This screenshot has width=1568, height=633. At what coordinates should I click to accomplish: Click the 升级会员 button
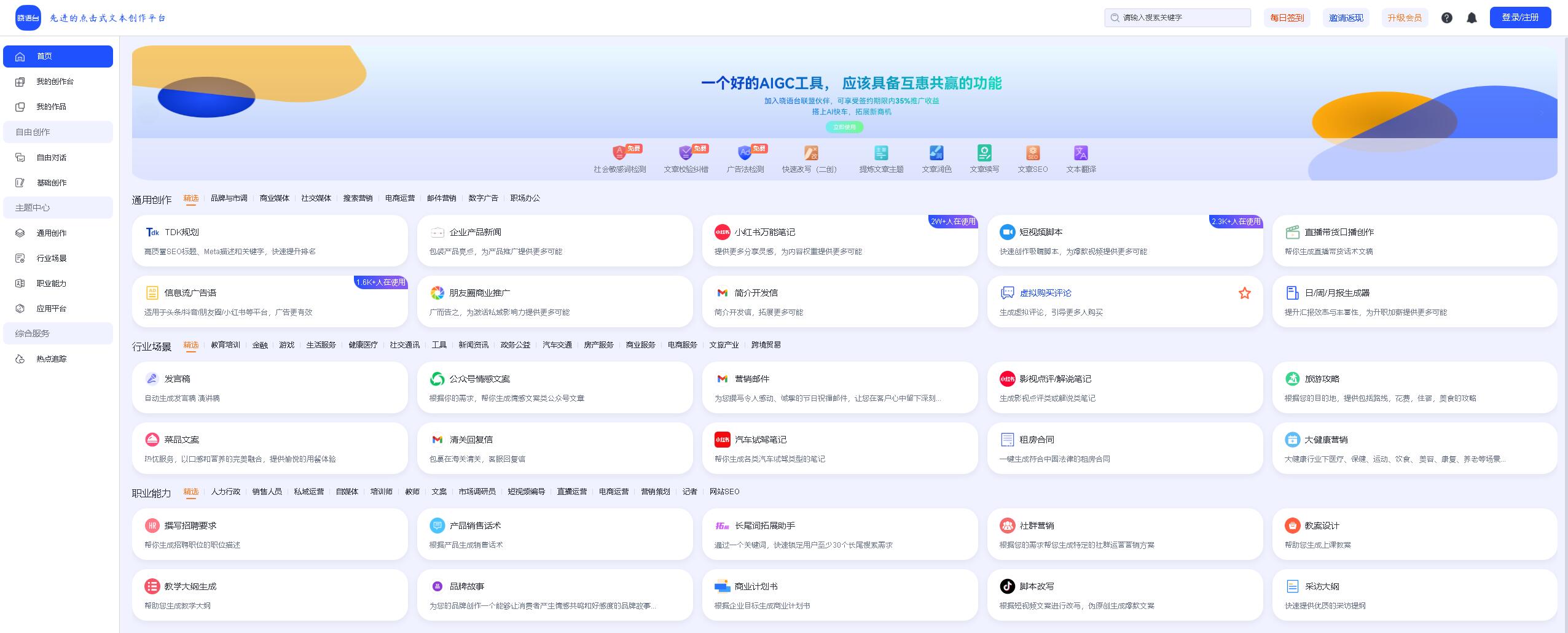point(1405,18)
